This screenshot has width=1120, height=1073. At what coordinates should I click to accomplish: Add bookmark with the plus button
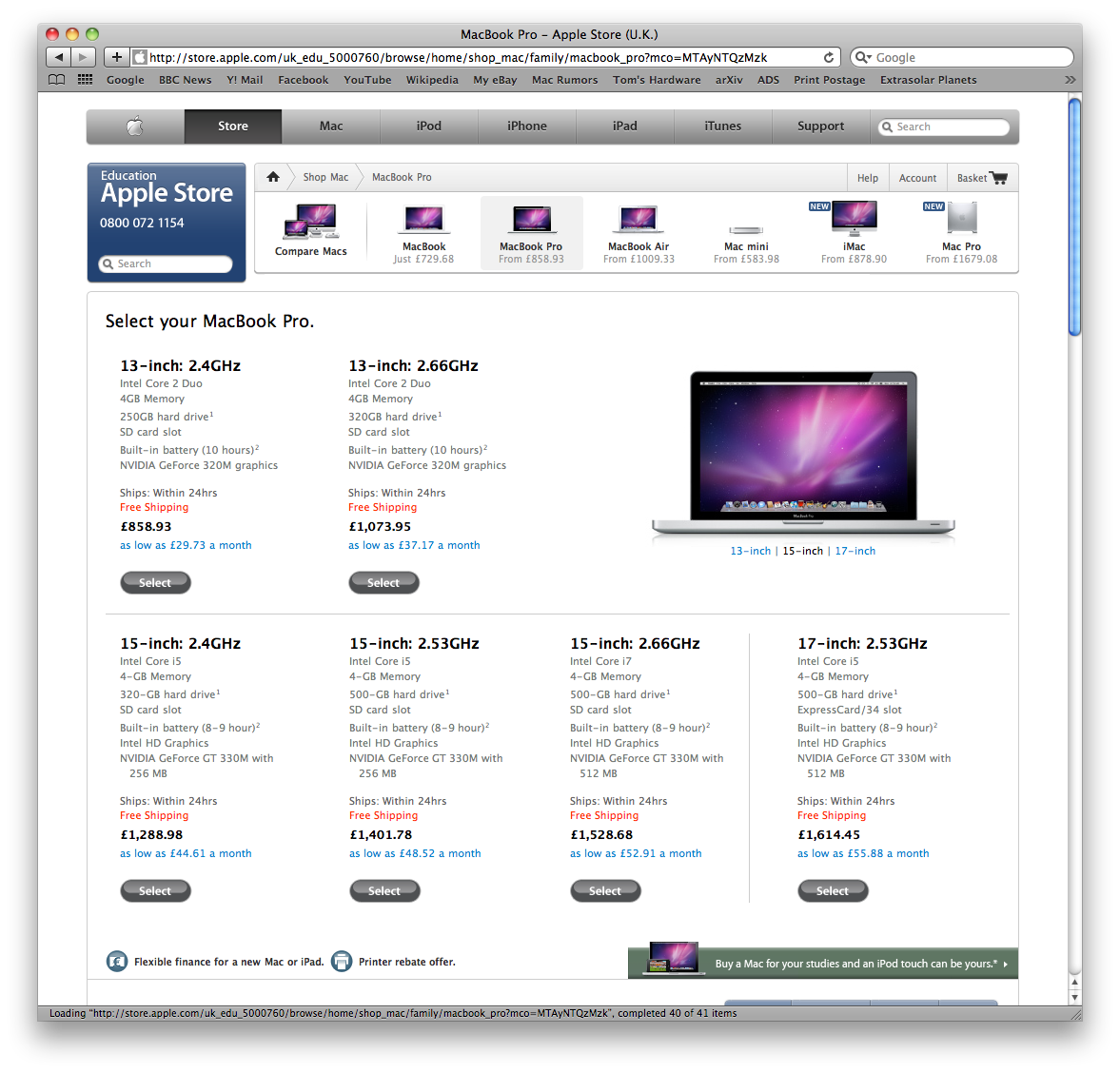click(117, 57)
